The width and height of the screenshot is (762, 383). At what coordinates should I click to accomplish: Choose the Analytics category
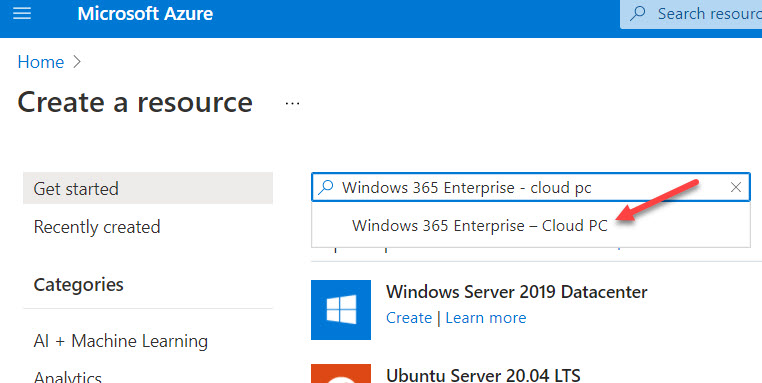[68, 377]
